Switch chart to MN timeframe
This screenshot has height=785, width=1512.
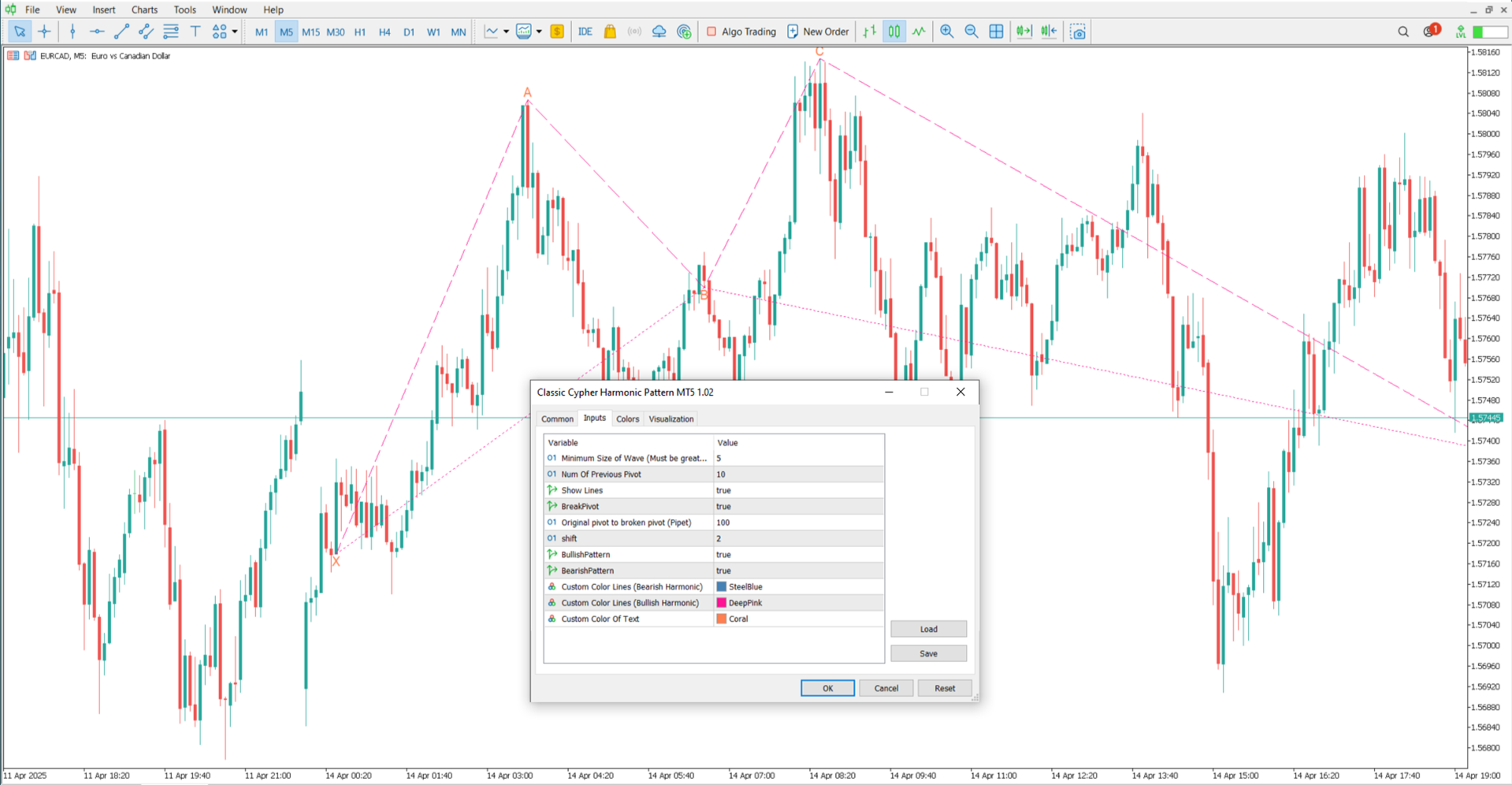(x=459, y=32)
